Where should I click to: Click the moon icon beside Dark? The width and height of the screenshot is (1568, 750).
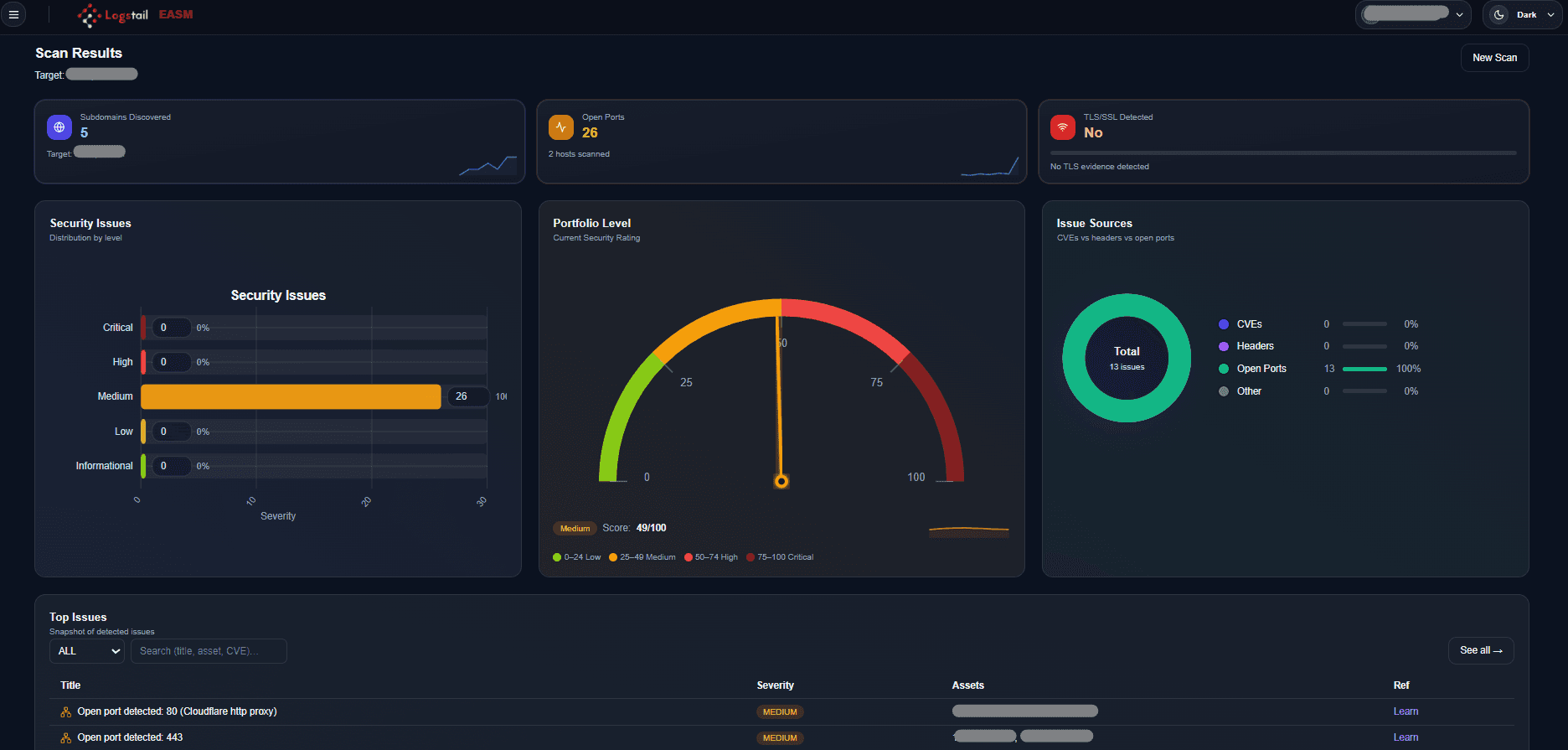(x=1499, y=14)
